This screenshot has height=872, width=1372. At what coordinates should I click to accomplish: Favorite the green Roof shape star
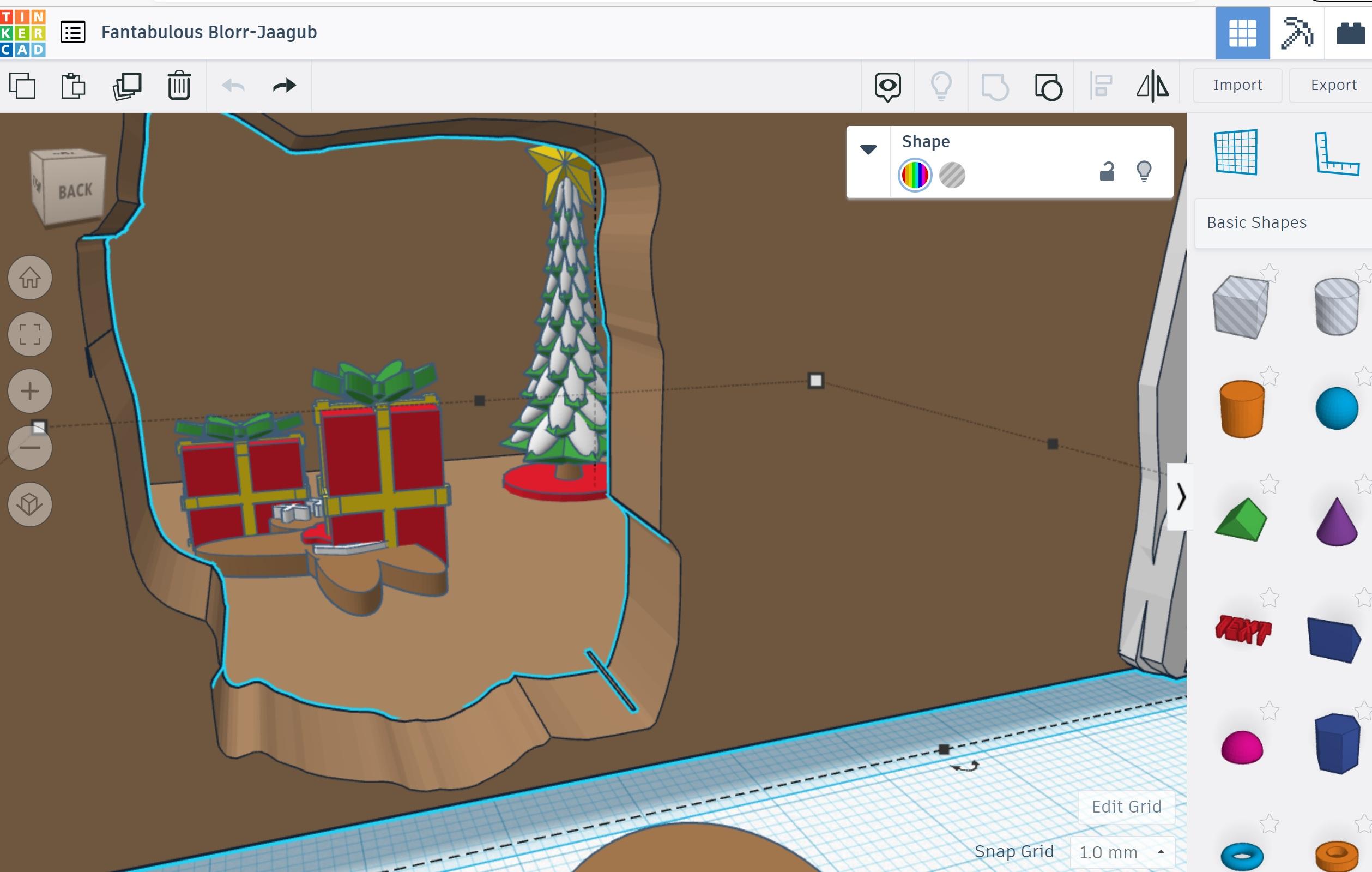(1270, 484)
